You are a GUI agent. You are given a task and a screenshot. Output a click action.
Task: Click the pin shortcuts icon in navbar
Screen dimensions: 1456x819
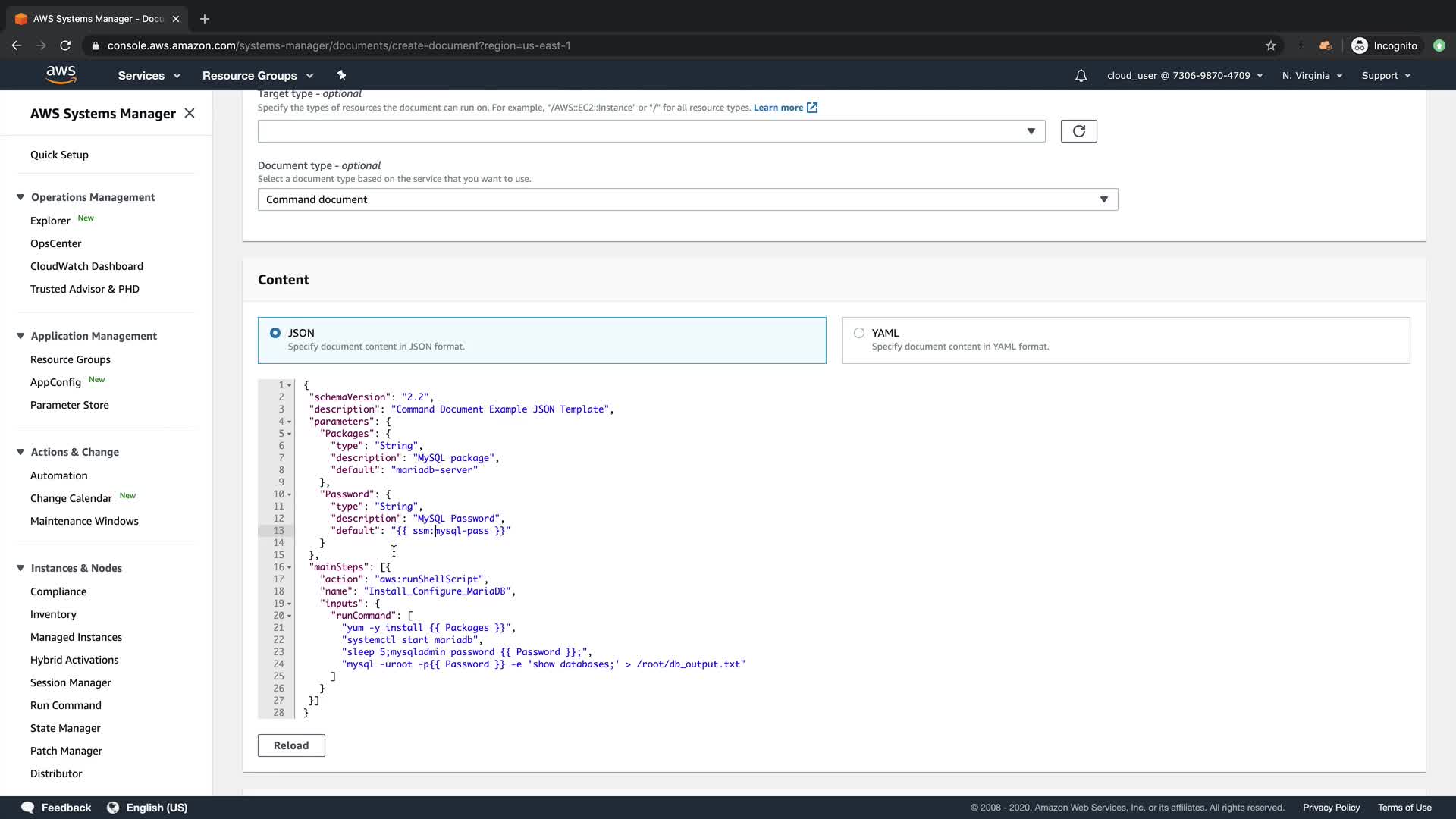coord(341,75)
